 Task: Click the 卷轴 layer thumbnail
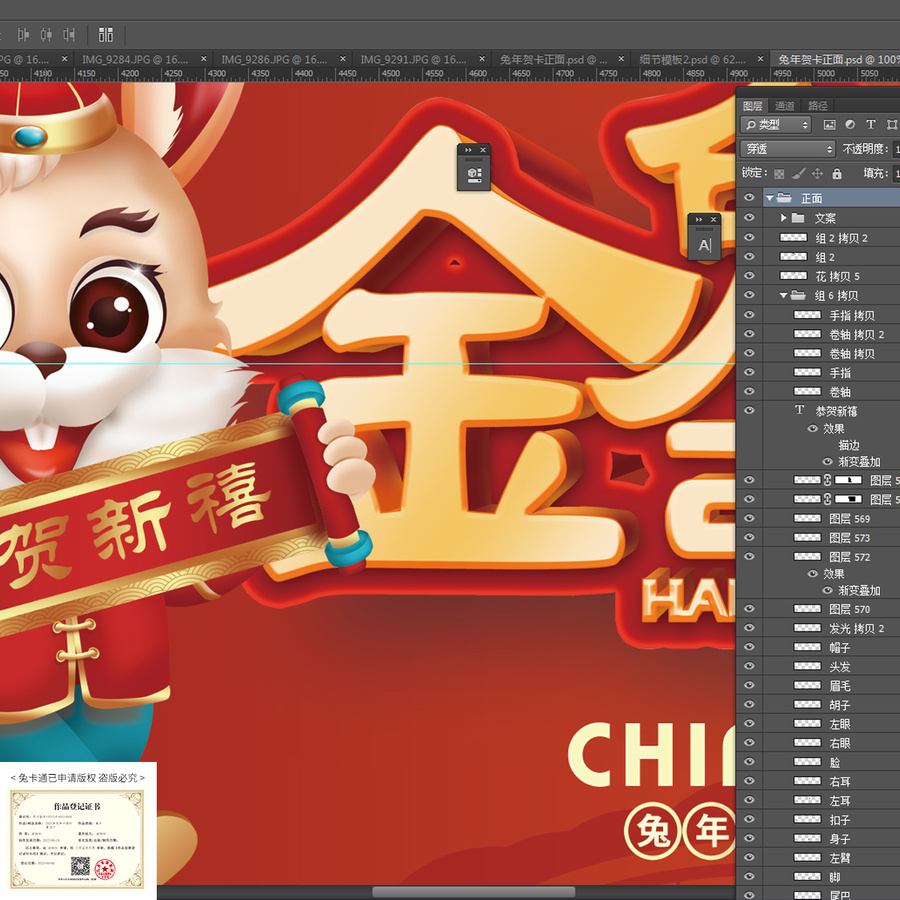807,391
